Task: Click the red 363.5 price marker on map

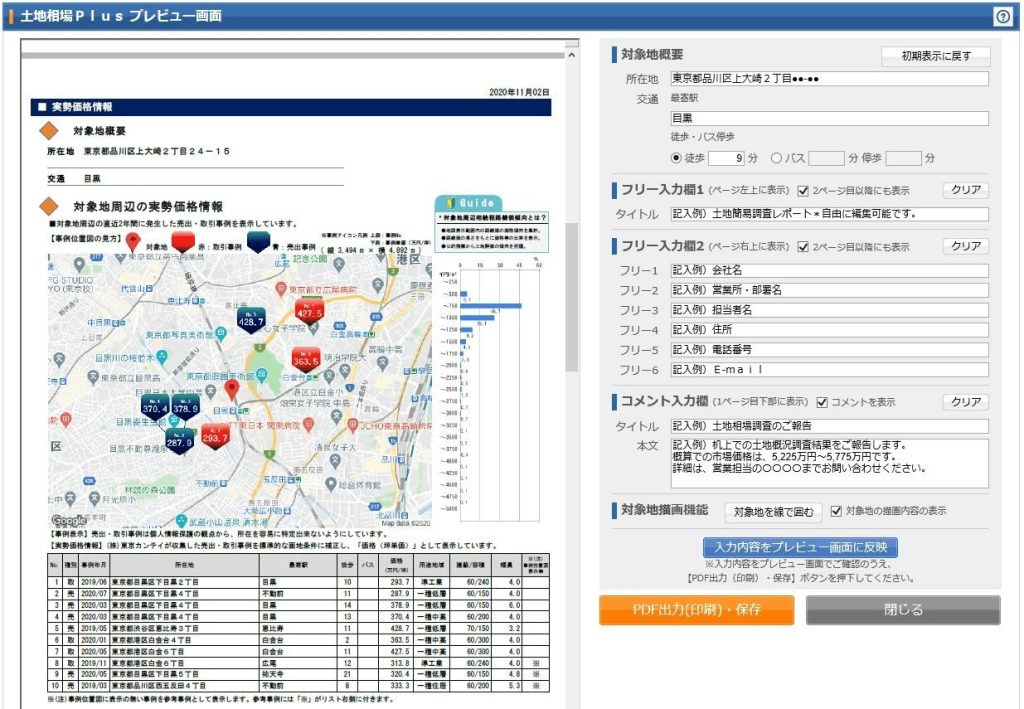Action: [306, 359]
